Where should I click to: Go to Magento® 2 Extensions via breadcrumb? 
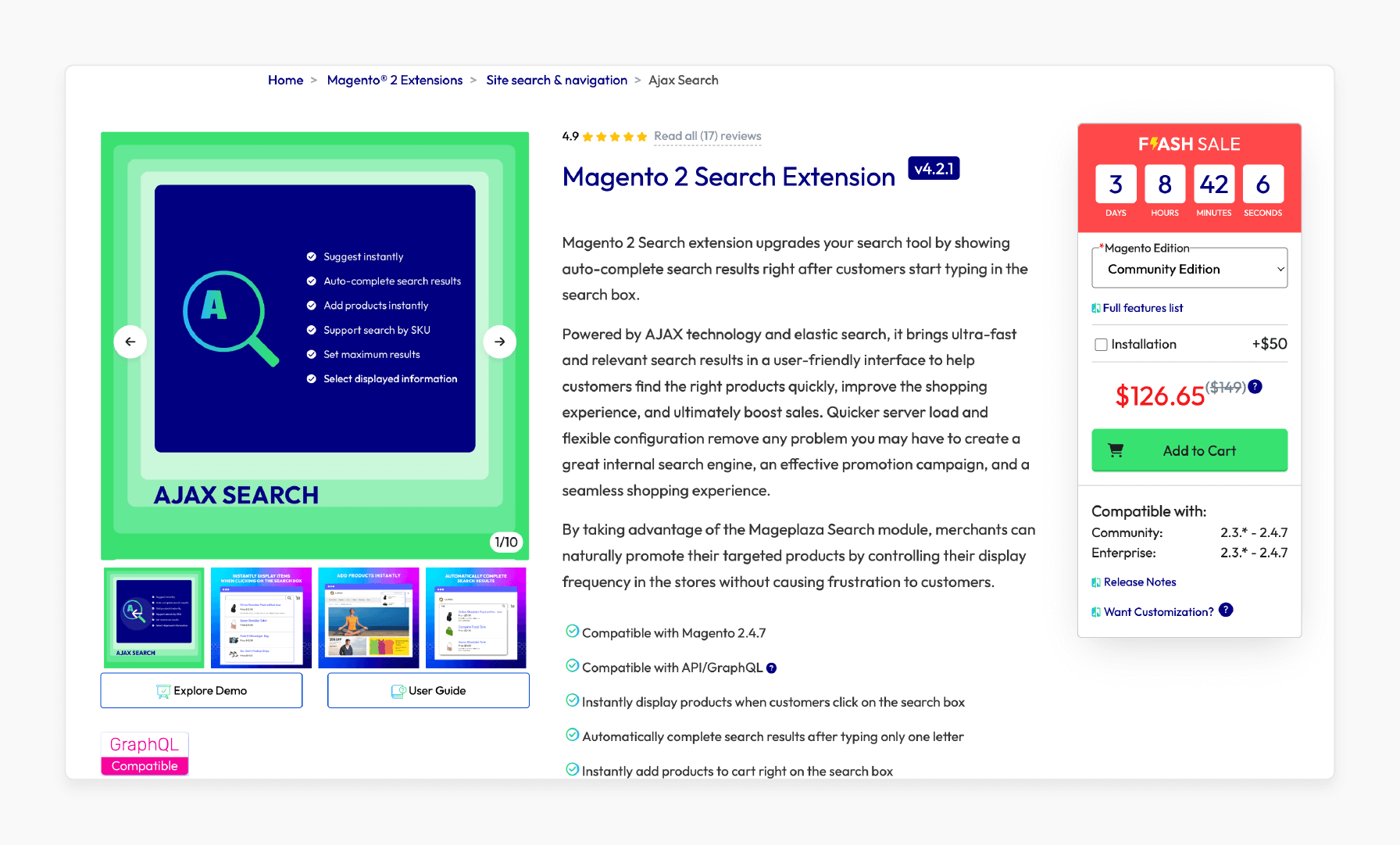pos(395,80)
